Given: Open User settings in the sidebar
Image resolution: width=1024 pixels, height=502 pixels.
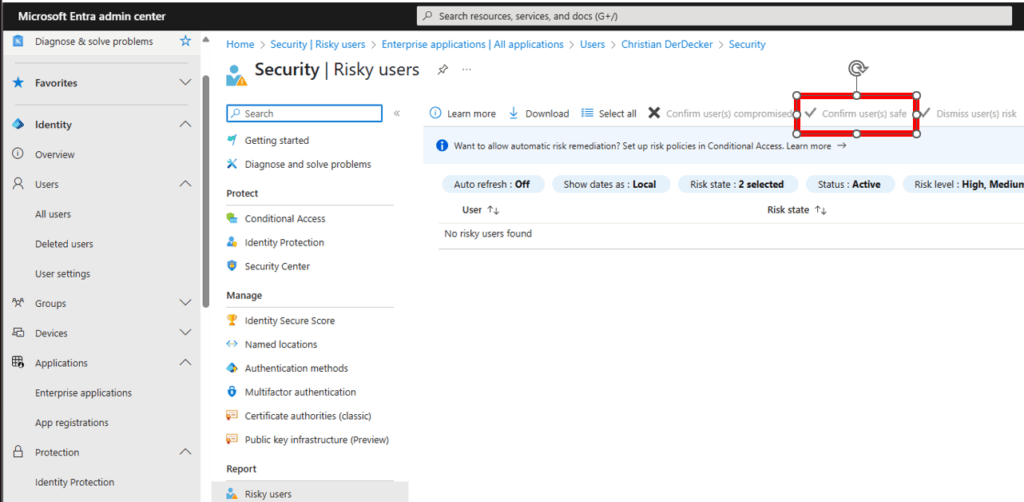Looking at the screenshot, I should (x=63, y=274).
